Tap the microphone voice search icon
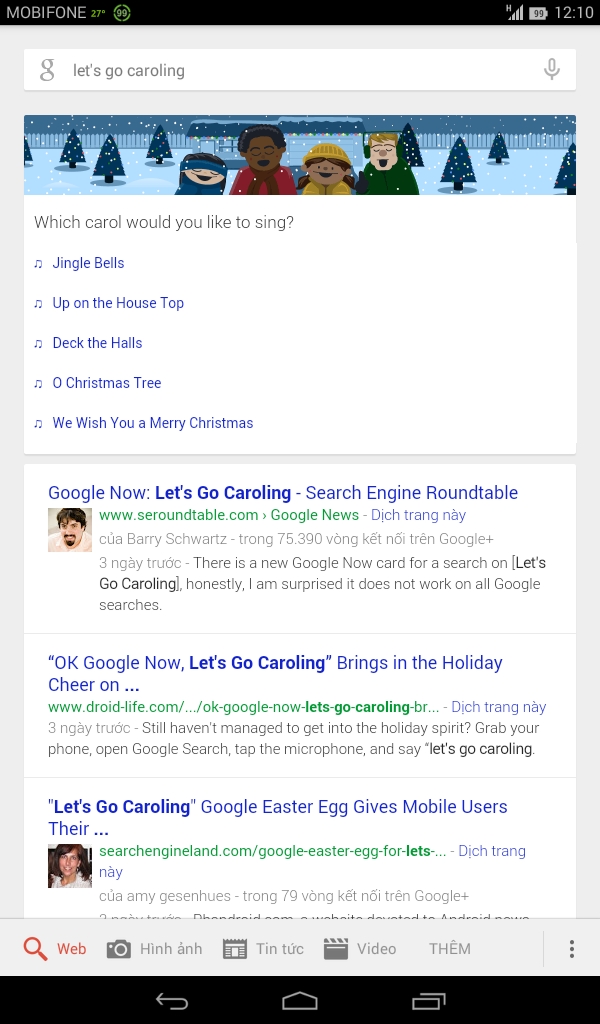The image size is (600, 1024). coord(551,70)
